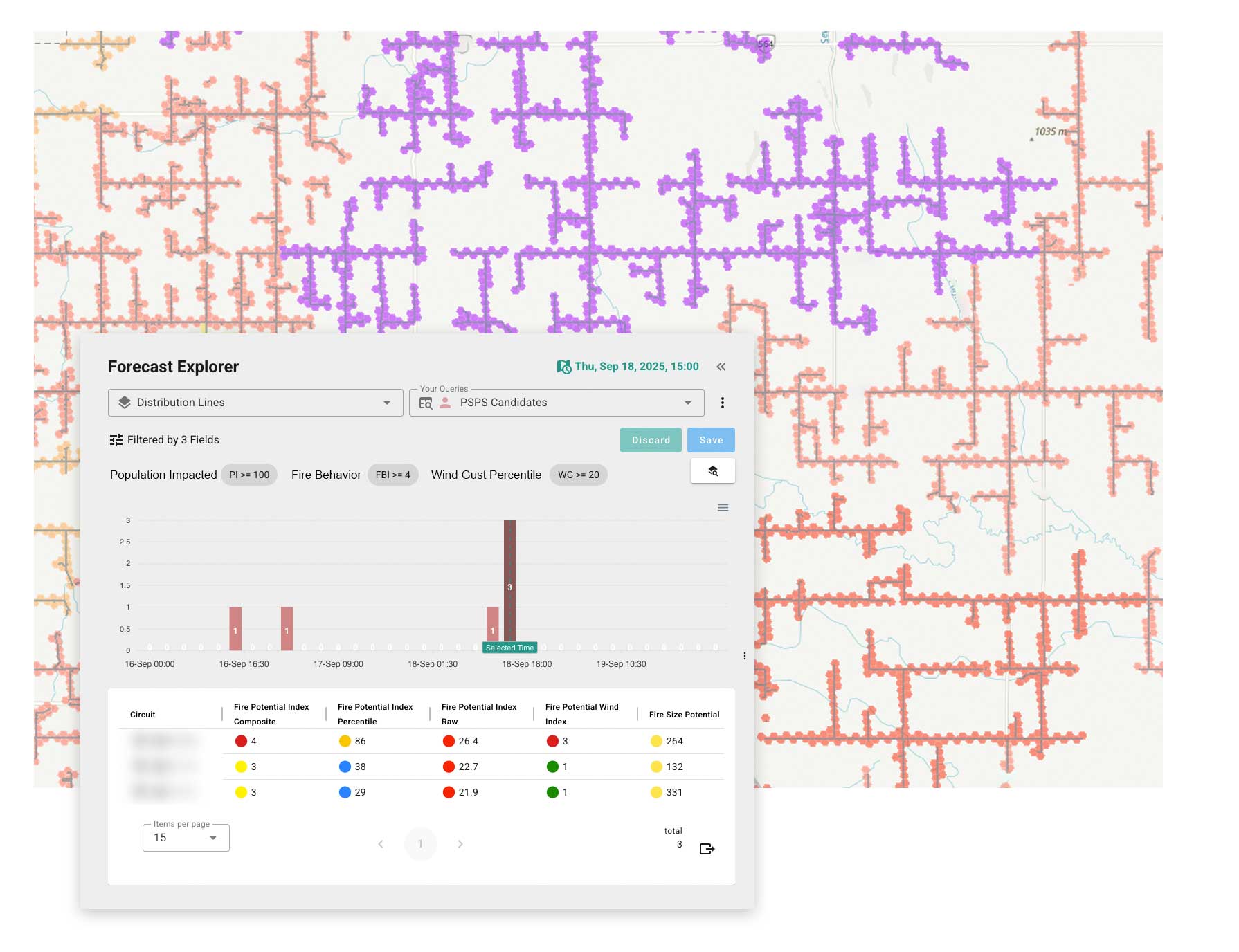Click the Selected Time marker on the timeline
This screenshot has height=952, width=1239.
click(509, 647)
